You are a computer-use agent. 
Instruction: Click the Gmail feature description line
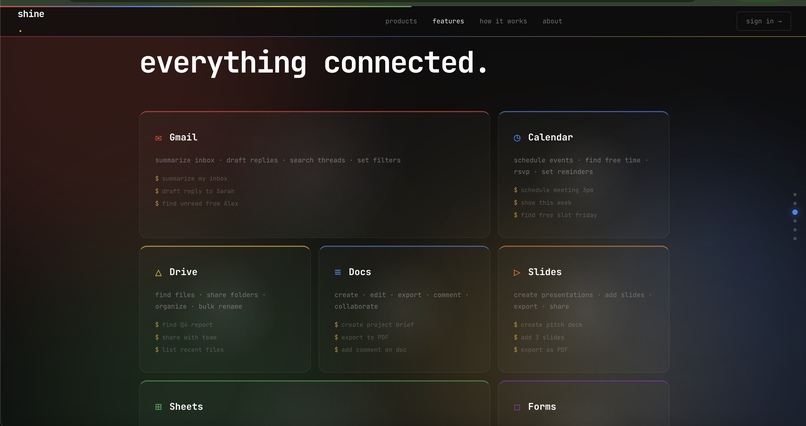278,160
